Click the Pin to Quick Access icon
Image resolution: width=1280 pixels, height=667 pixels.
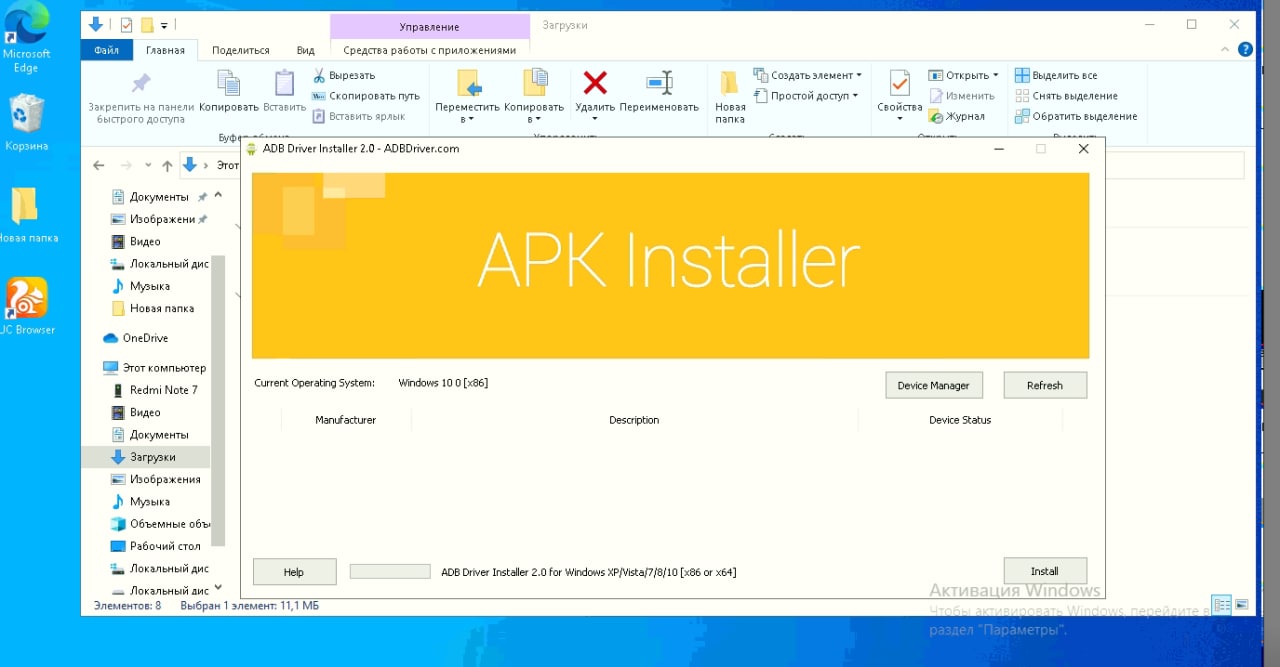coord(141,84)
